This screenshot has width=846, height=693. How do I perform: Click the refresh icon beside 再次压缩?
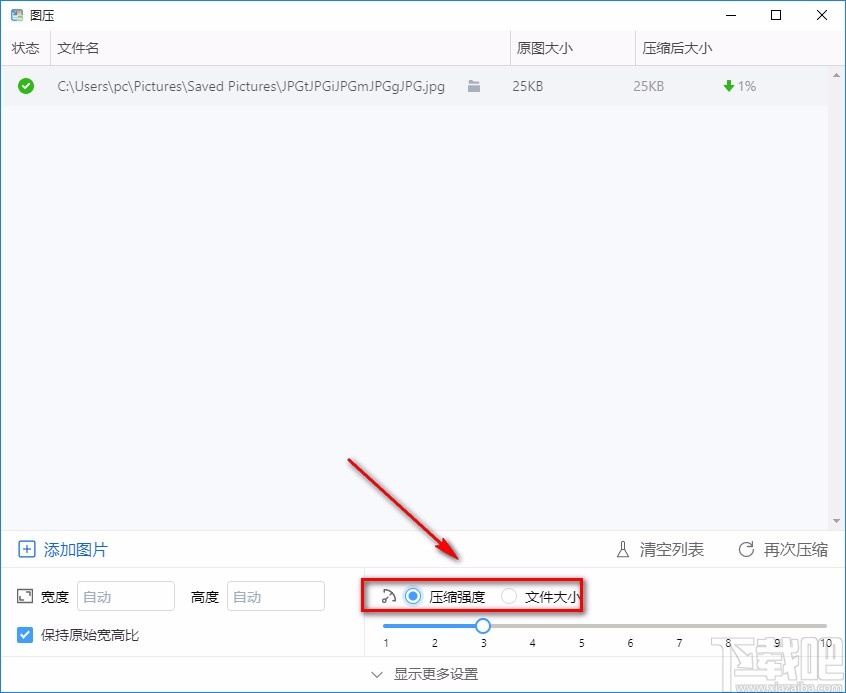(745, 548)
